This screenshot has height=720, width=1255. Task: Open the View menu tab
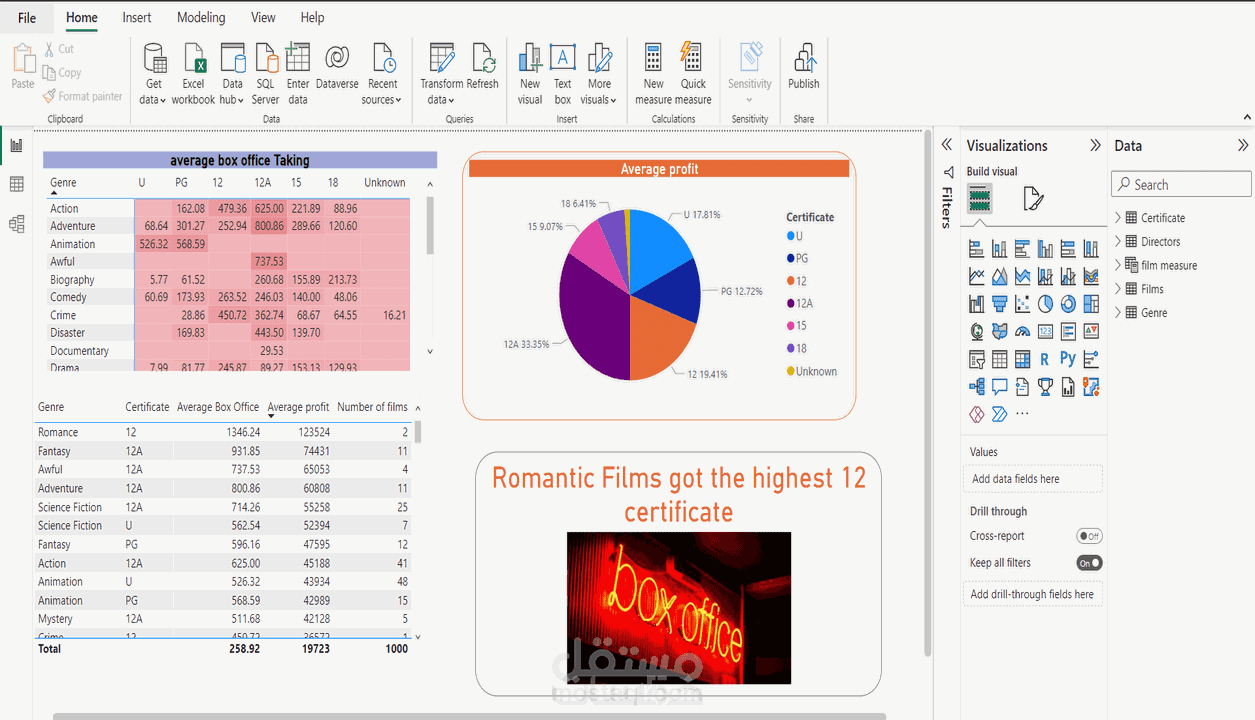pyautogui.click(x=262, y=17)
